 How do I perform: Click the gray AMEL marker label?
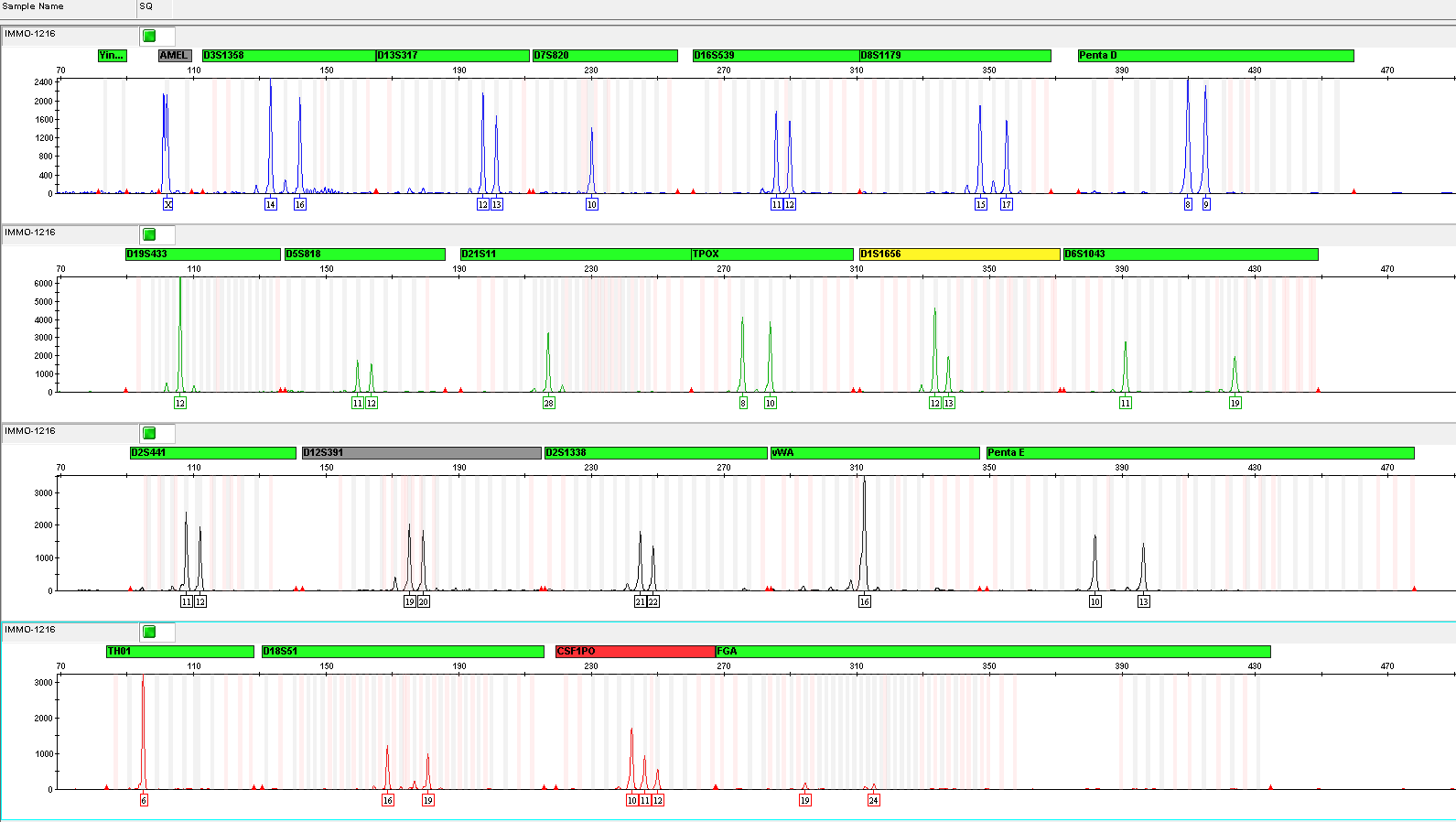click(175, 56)
